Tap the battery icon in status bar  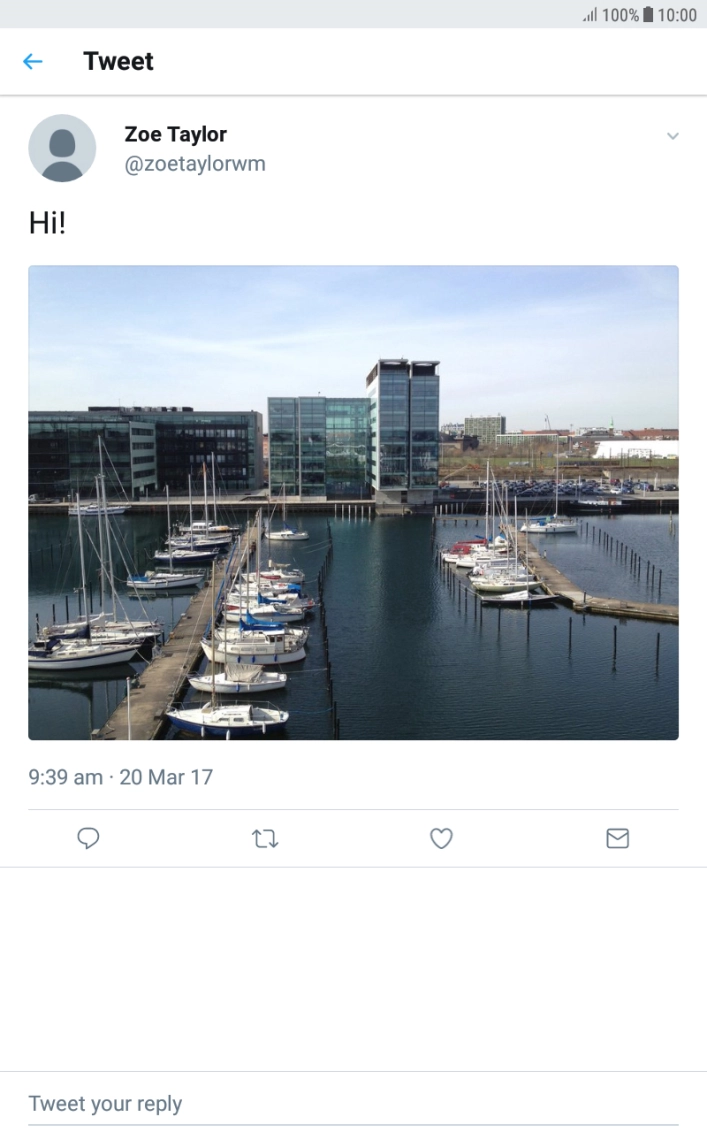648,15
